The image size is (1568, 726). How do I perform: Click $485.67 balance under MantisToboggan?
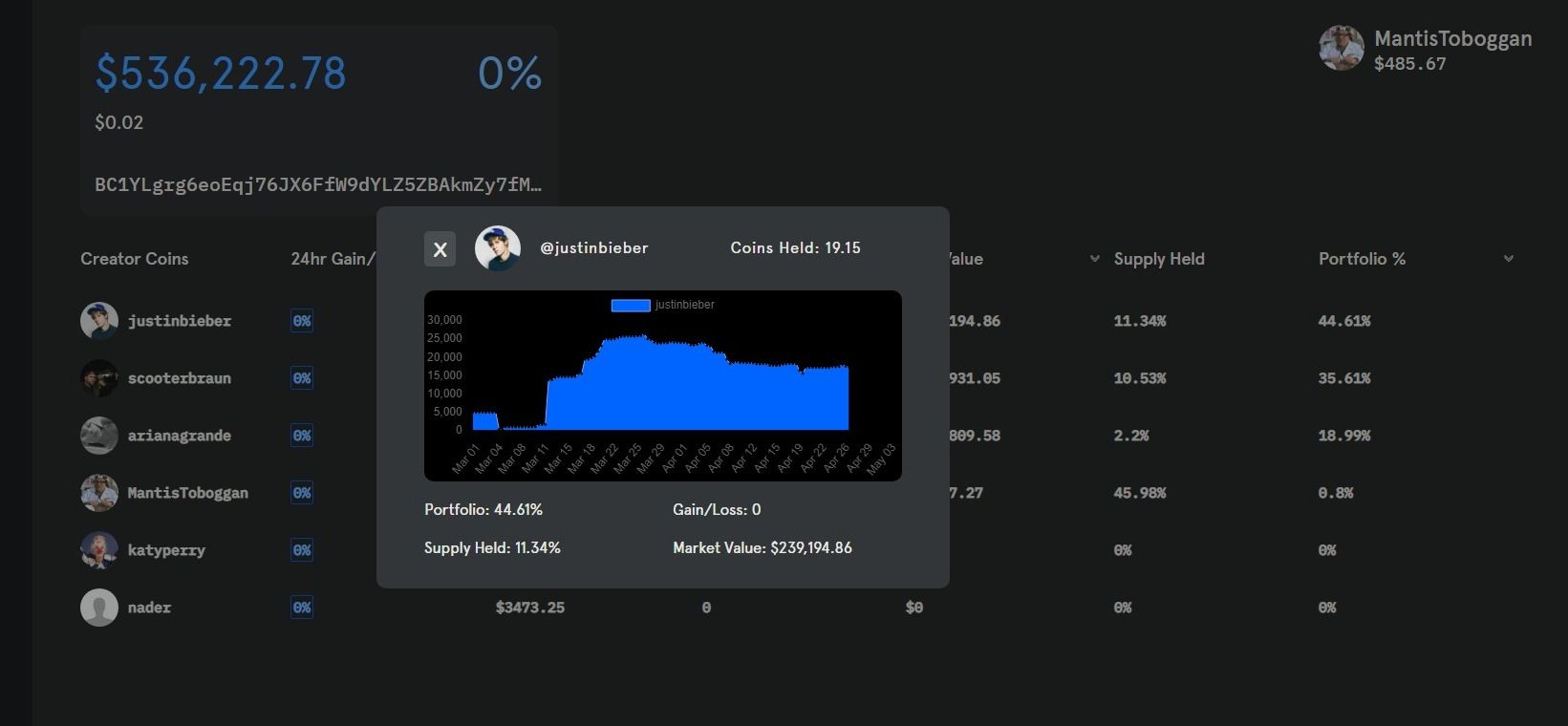click(1410, 64)
